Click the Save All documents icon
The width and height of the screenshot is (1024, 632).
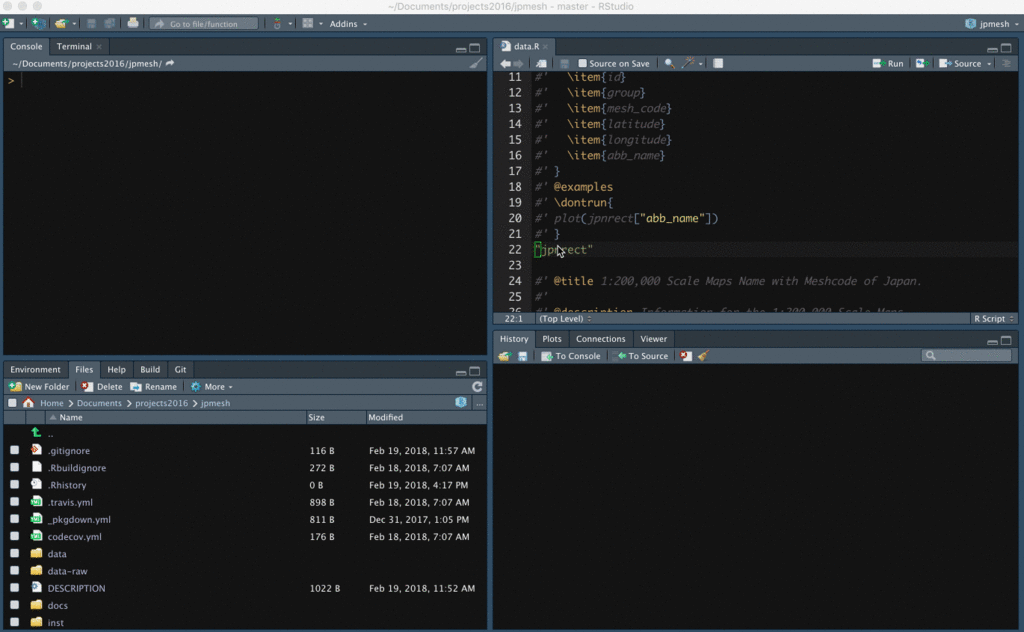tap(110, 24)
